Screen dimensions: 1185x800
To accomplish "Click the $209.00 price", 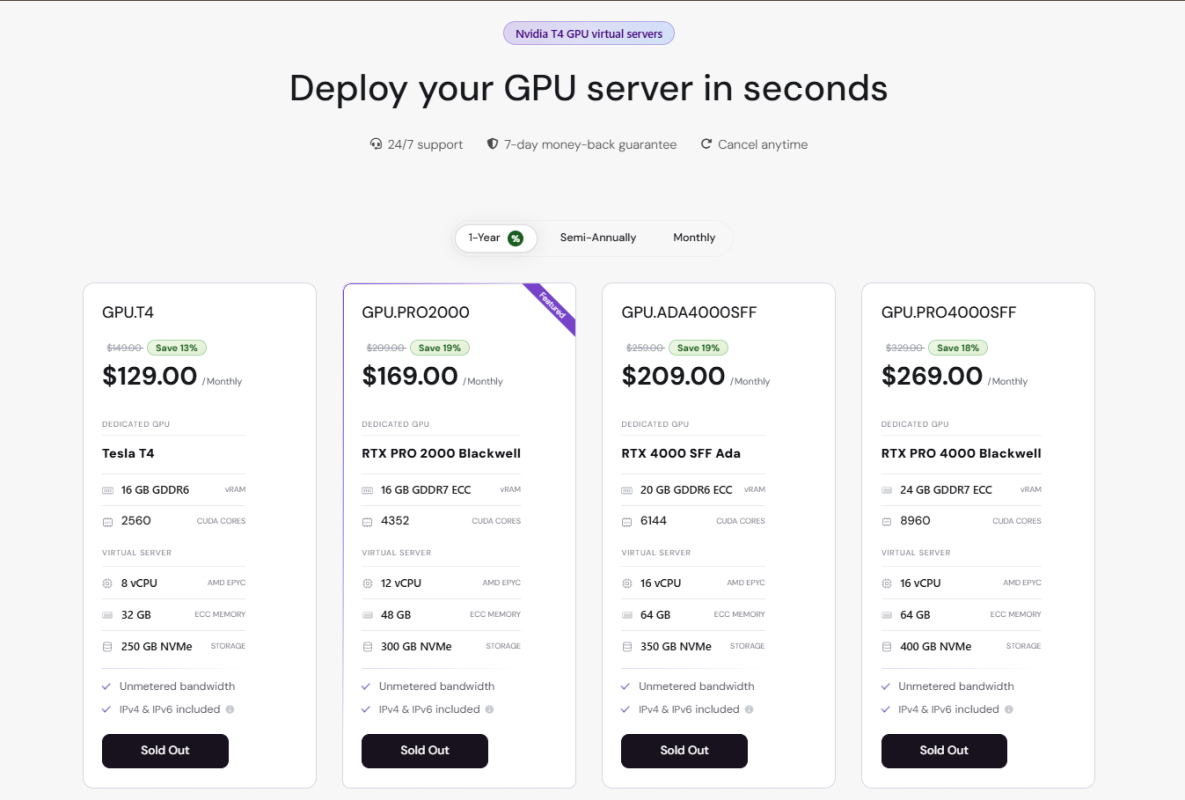I will point(673,376).
